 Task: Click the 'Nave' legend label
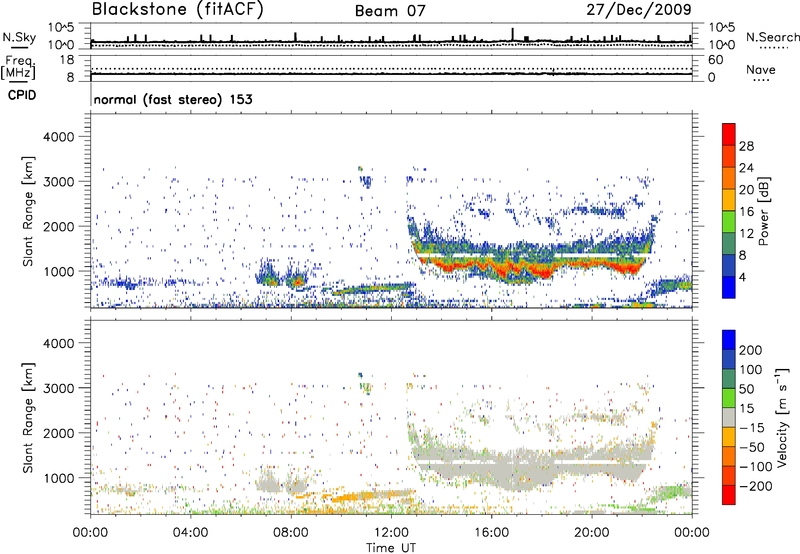tap(760, 70)
